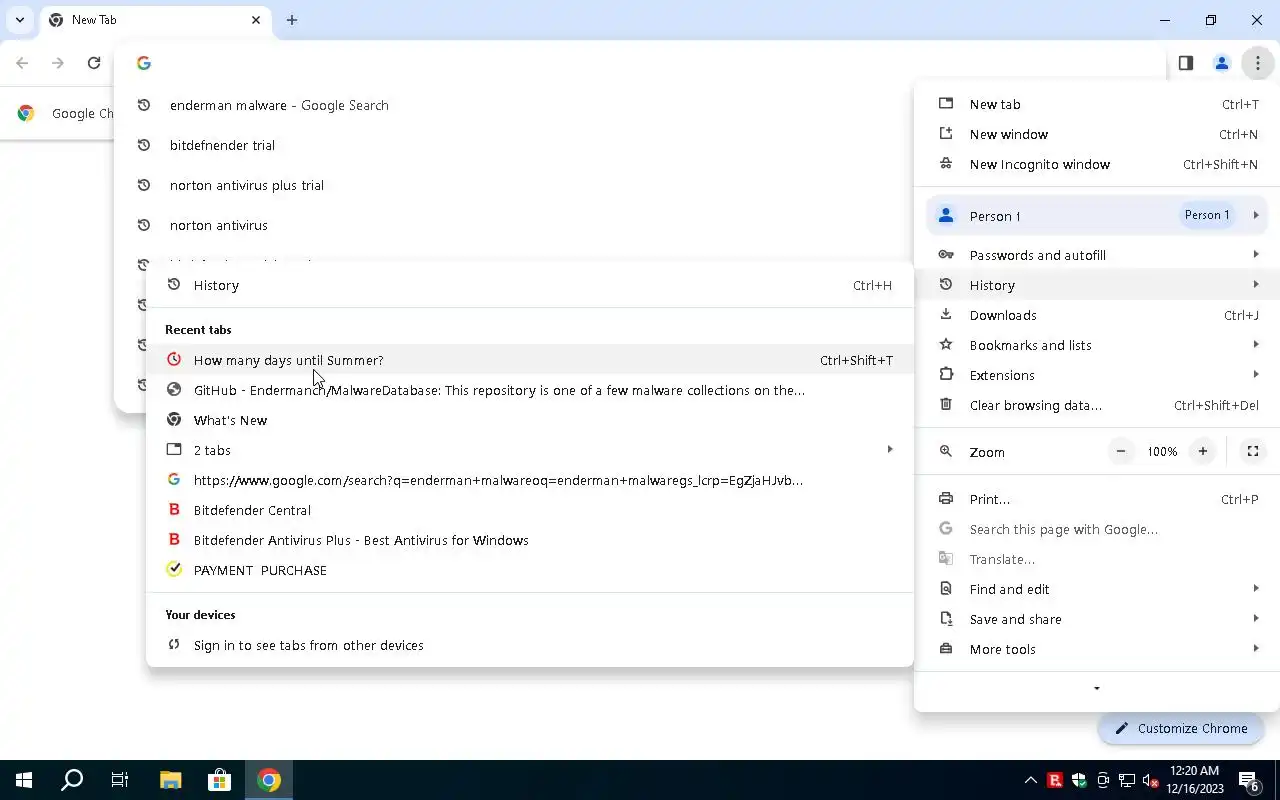
Task: Open Downloads from Chrome menu
Action: (x=1097, y=315)
